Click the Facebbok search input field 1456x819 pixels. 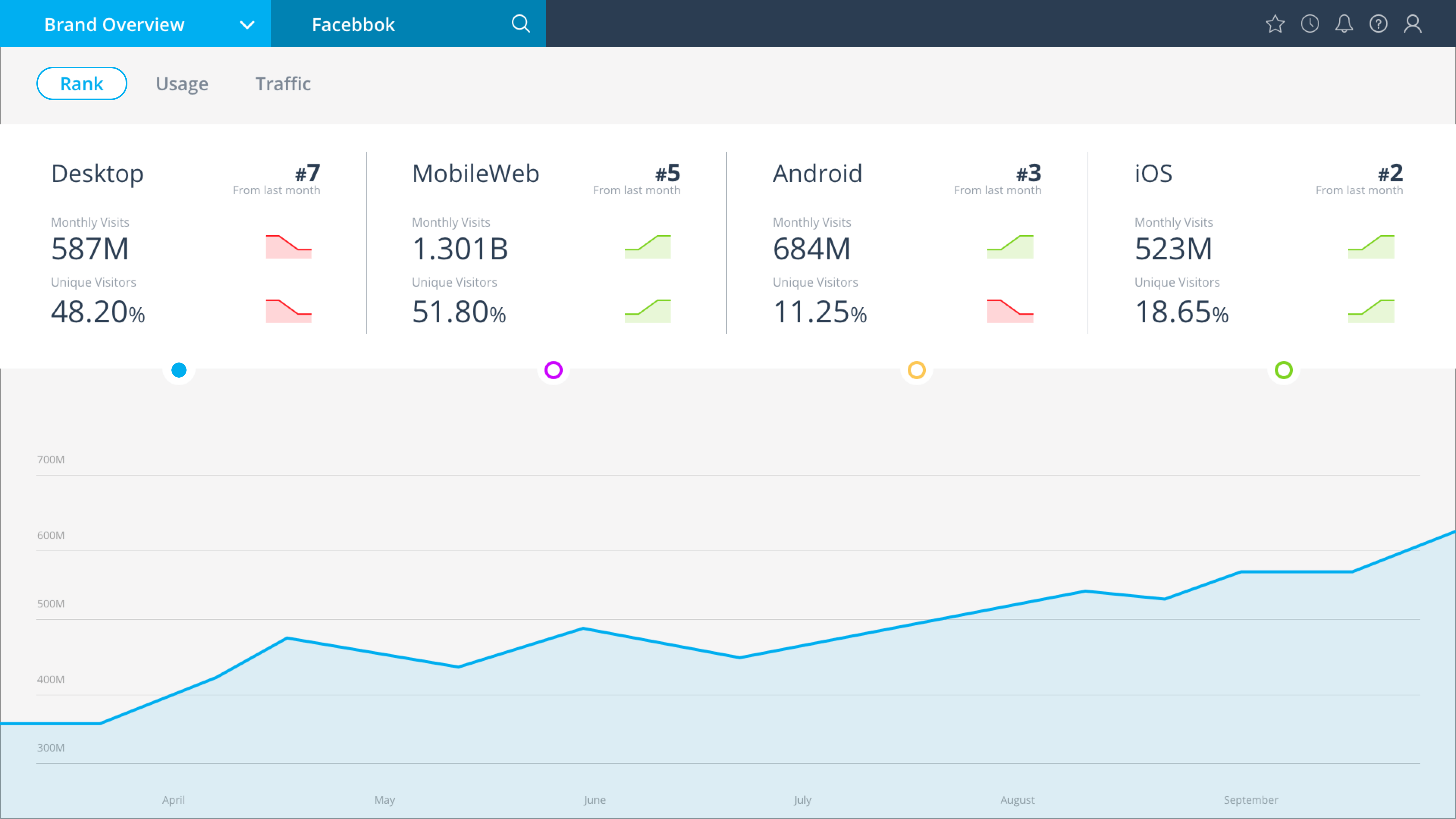pos(408,24)
